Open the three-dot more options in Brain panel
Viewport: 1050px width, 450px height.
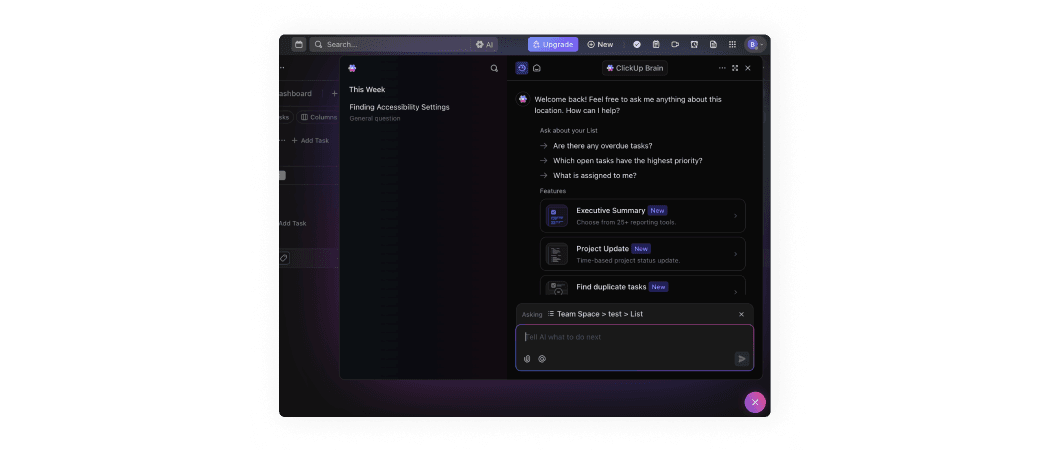pos(722,68)
